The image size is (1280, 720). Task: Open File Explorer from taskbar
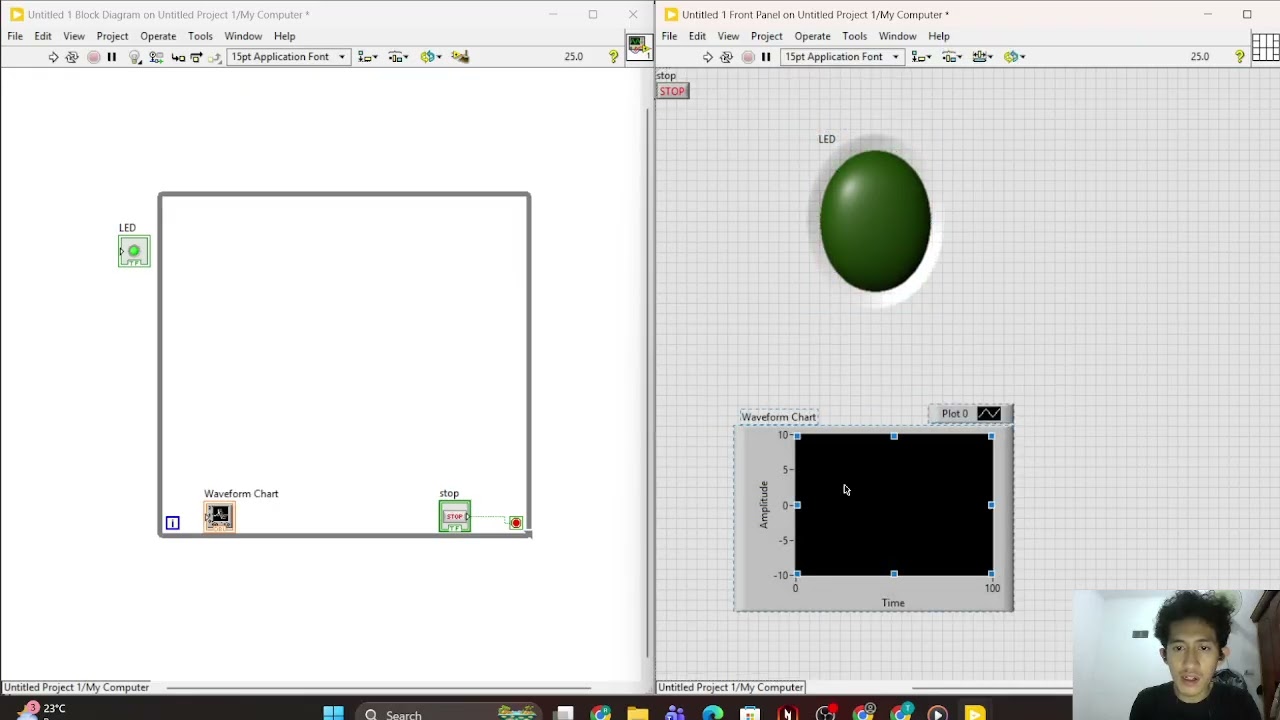point(638,714)
